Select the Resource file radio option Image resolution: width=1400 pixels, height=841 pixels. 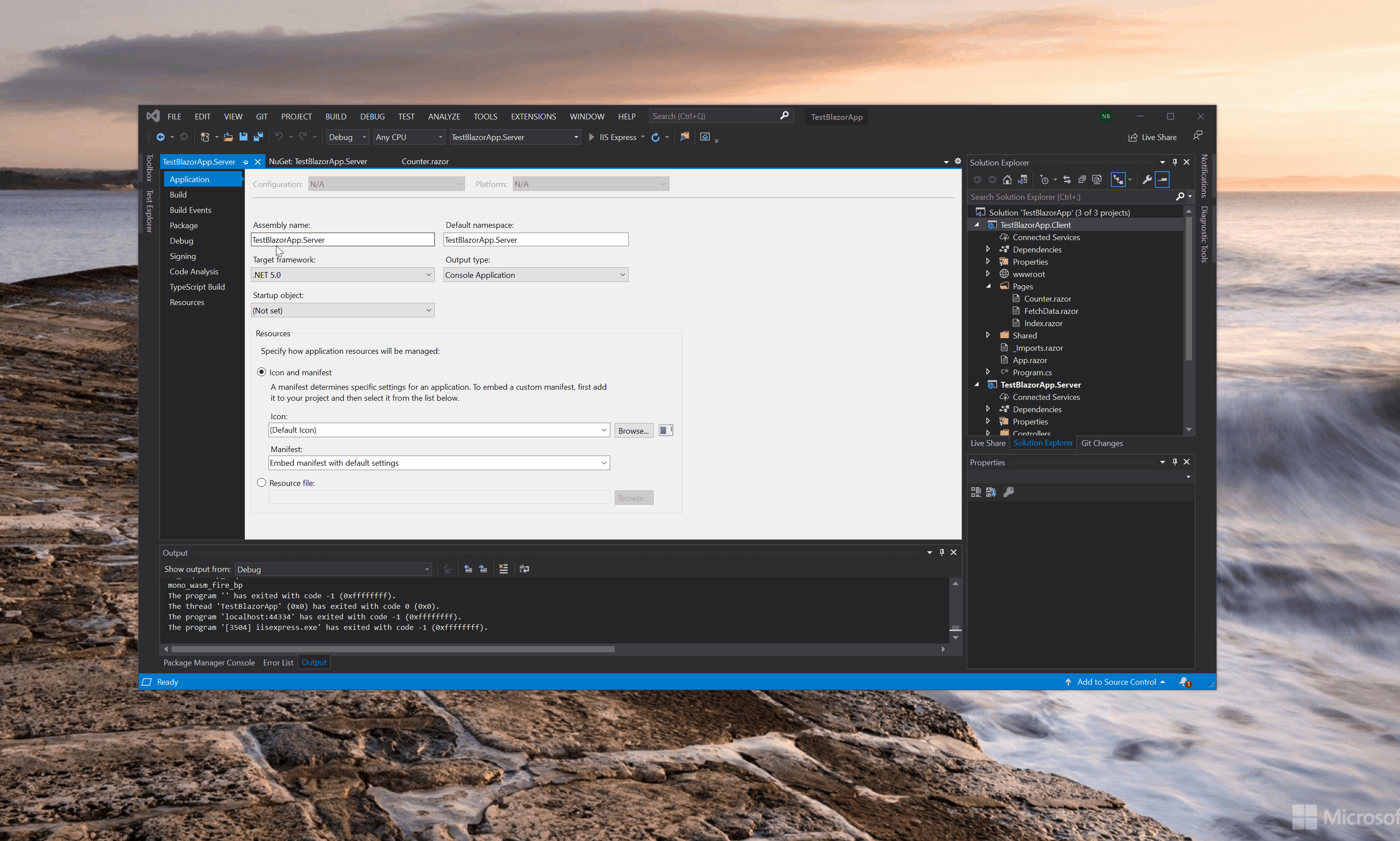(261, 483)
